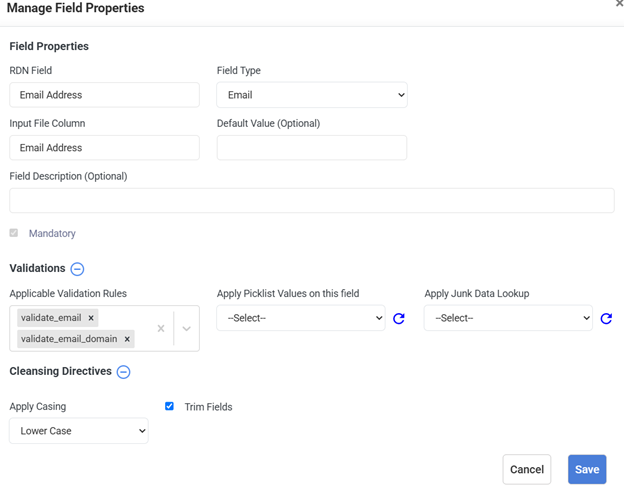Open the Apply Casing dropdown
The image size is (624, 500).
pyautogui.click(x=79, y=431)
